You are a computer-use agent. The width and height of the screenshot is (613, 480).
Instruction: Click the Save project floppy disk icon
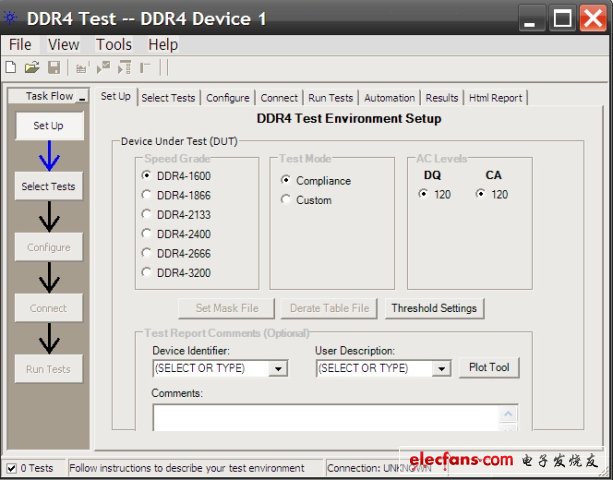pos(53,68)
